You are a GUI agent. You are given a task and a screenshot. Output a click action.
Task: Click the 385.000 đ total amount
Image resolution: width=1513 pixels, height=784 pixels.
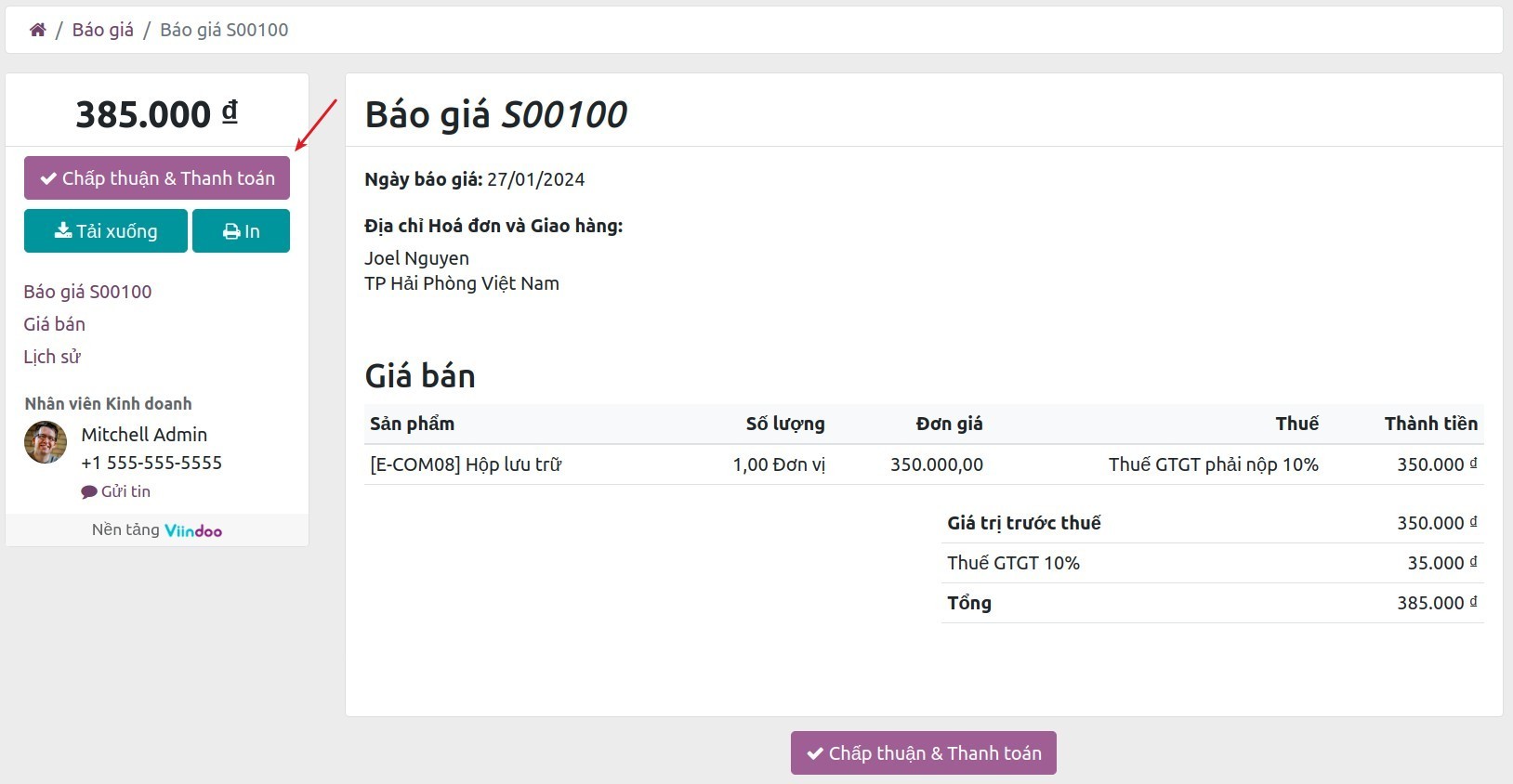coord(155,111)
